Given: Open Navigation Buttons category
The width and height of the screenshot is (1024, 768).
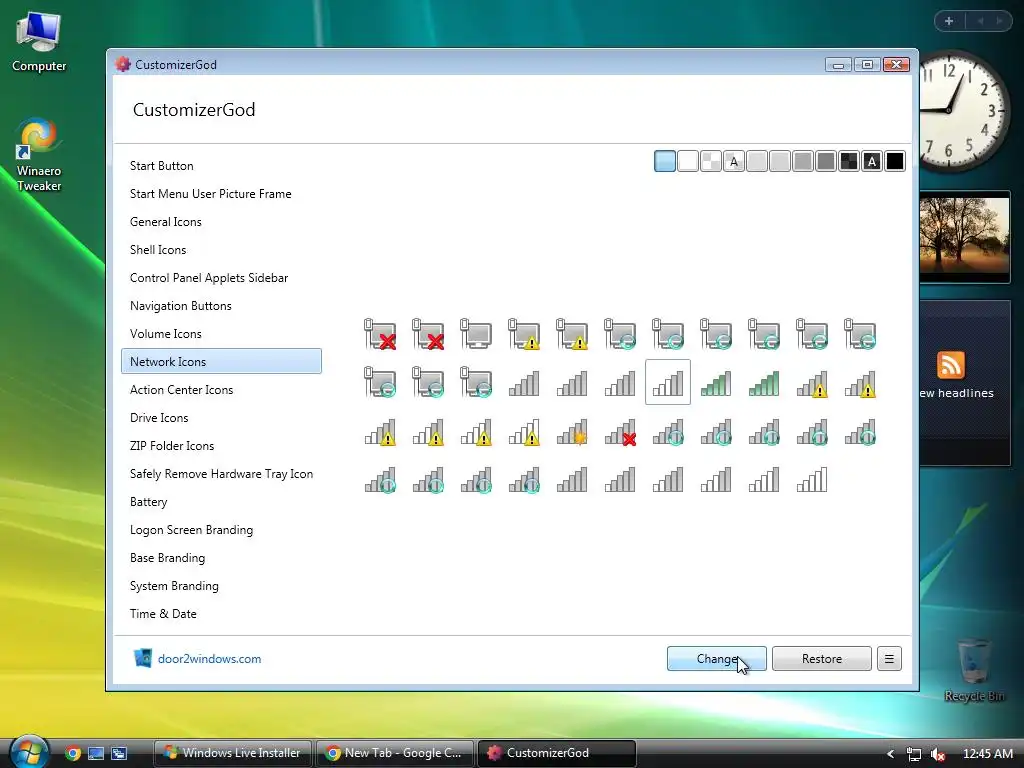Looking at the screenshot, I should (x=221, y=306).
